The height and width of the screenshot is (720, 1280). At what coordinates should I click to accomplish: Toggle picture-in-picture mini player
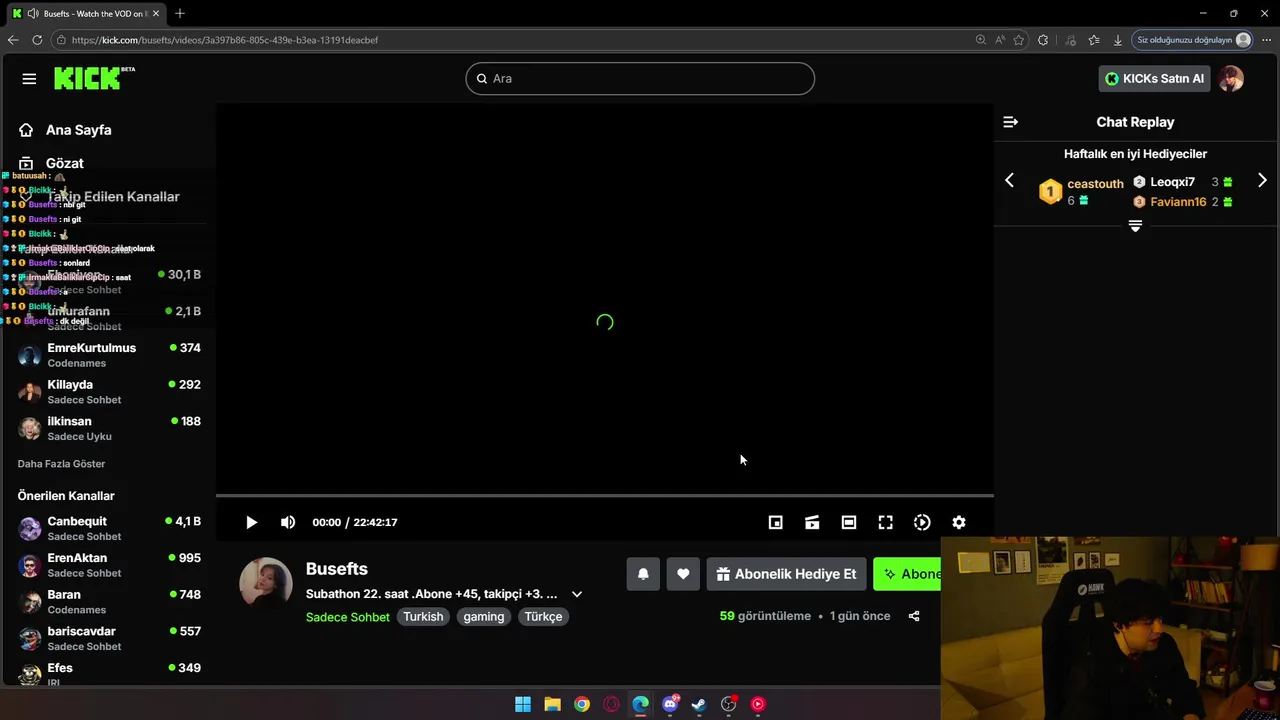775,522
